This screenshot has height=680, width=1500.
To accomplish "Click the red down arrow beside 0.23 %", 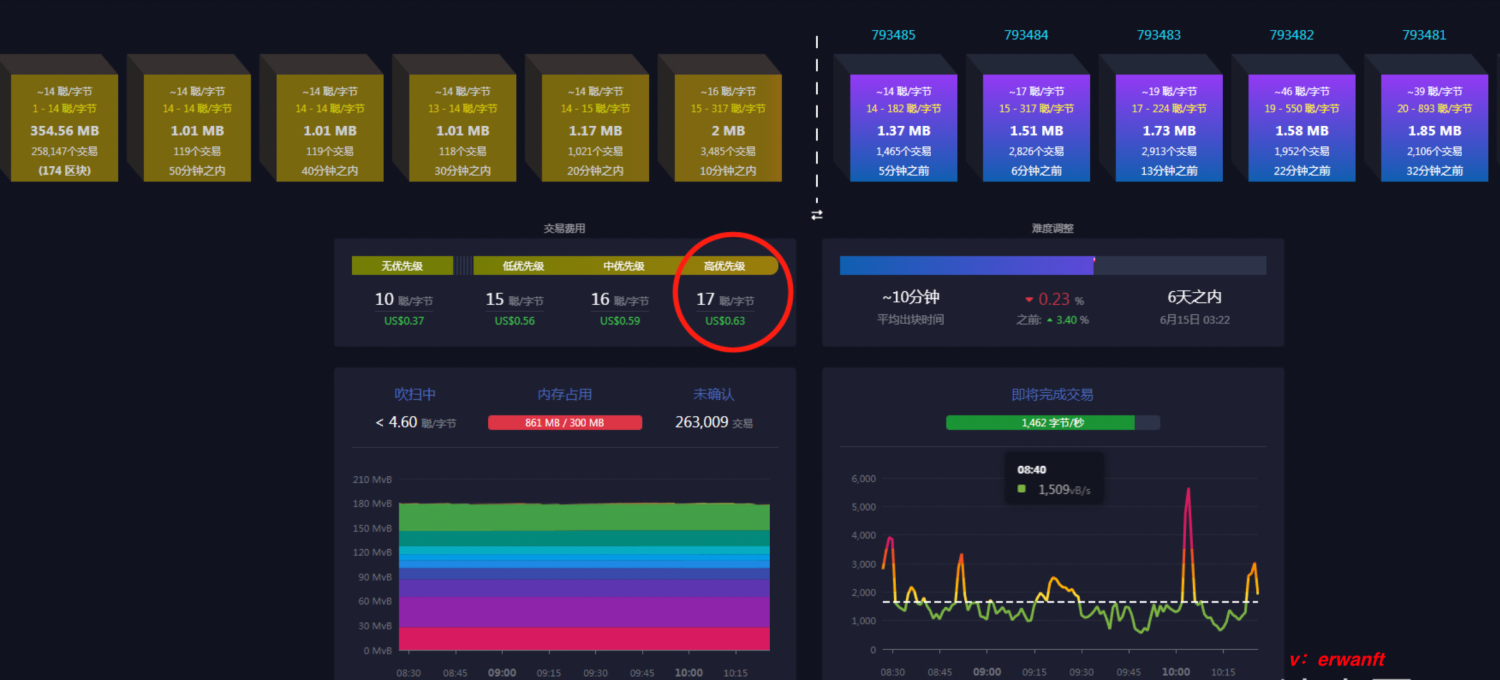I will coord(1029,299).
